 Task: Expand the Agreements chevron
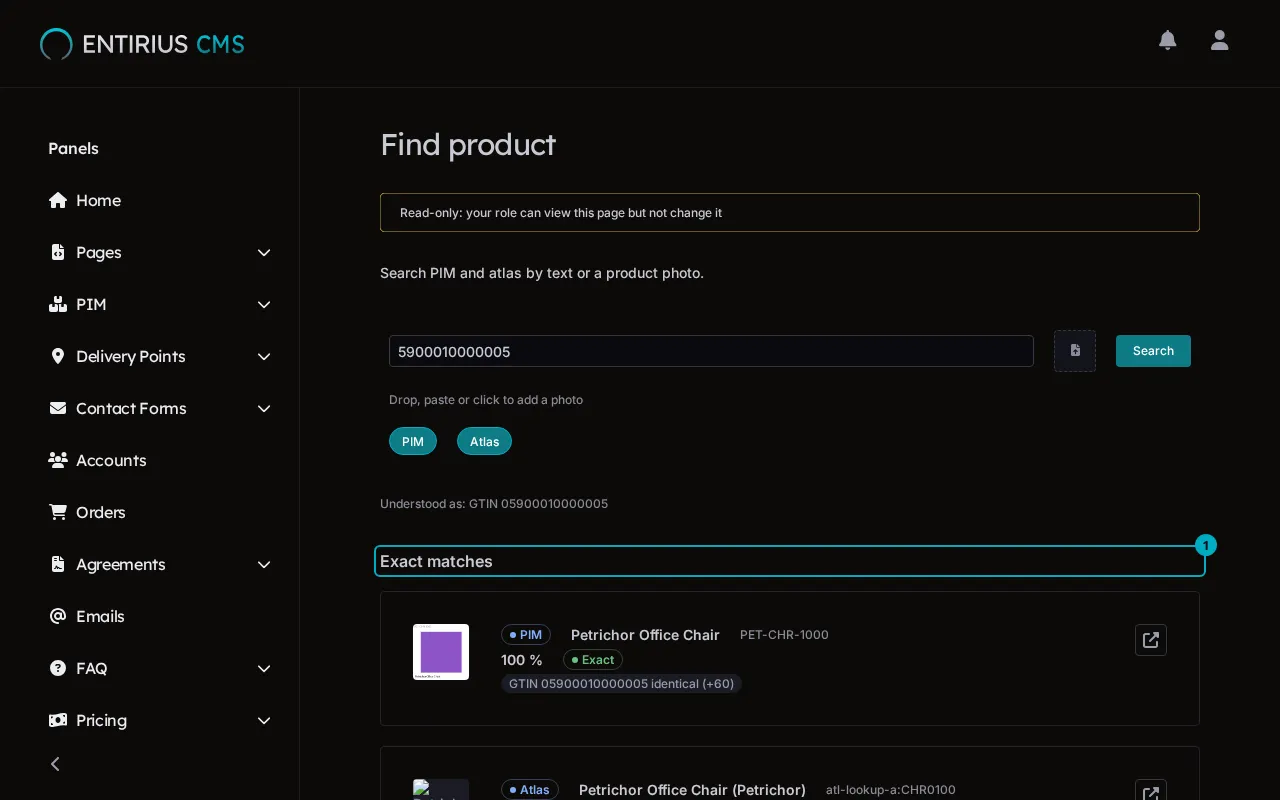pos(264,564)
